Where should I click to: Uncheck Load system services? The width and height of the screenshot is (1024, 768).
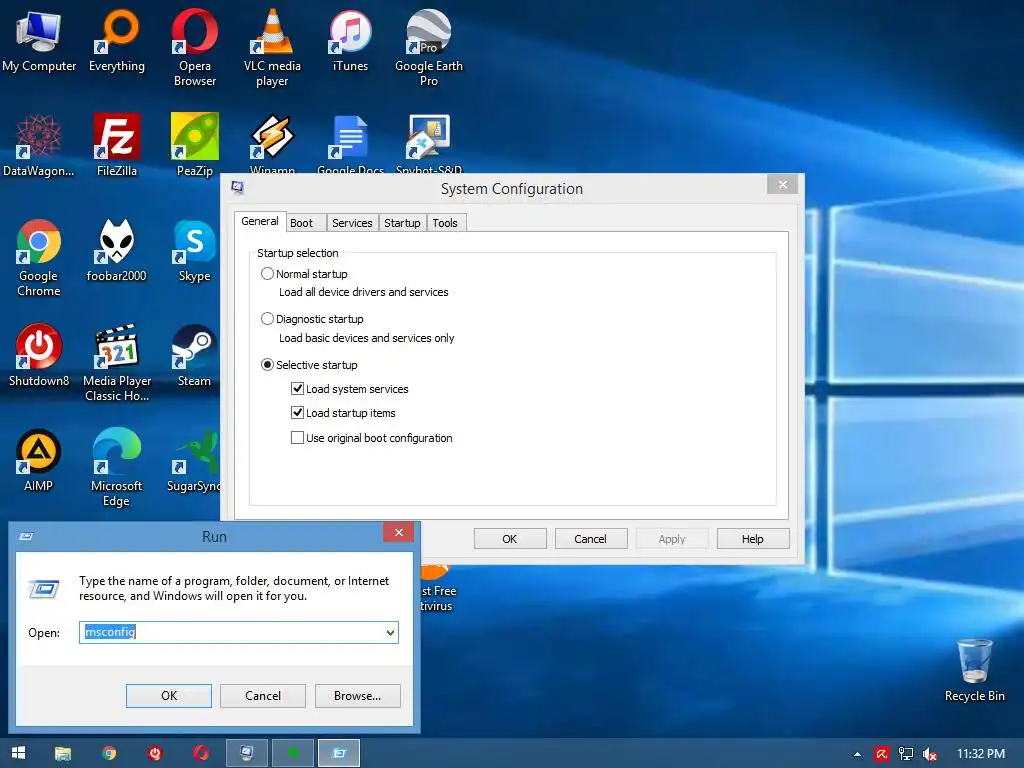(x=297, y=389)
